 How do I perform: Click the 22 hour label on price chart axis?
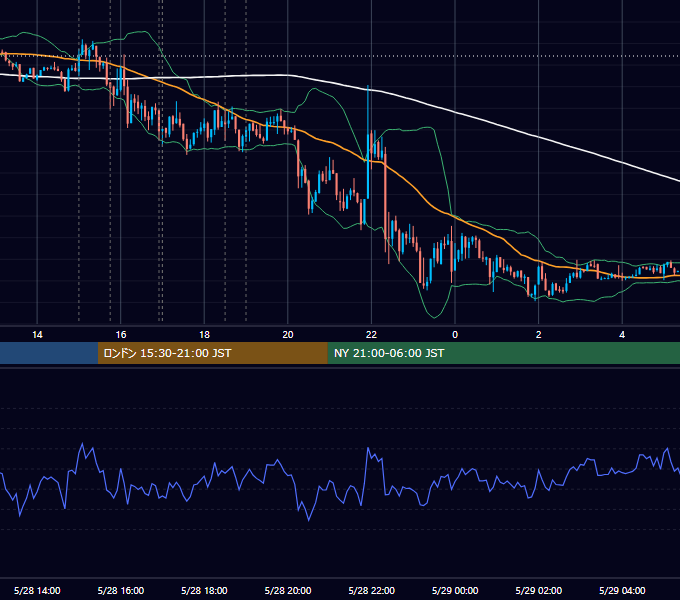point(371,335)
